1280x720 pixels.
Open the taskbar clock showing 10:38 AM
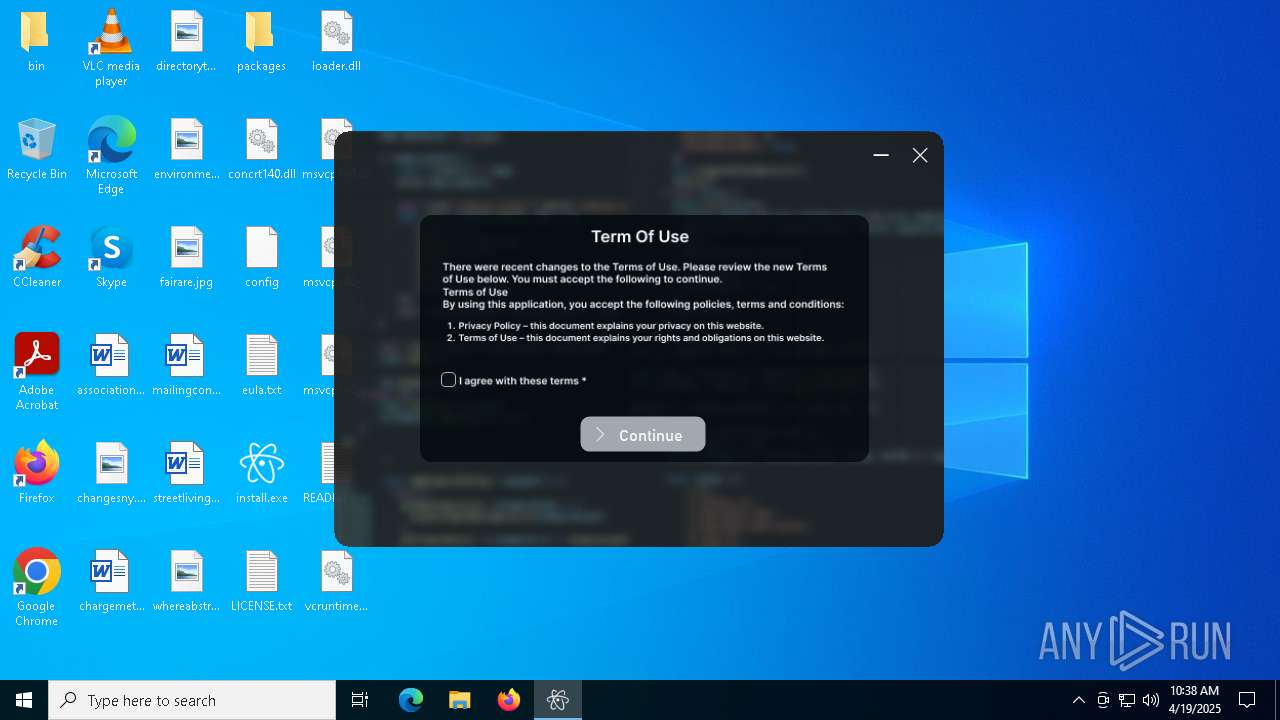(x=1195, y=700)
